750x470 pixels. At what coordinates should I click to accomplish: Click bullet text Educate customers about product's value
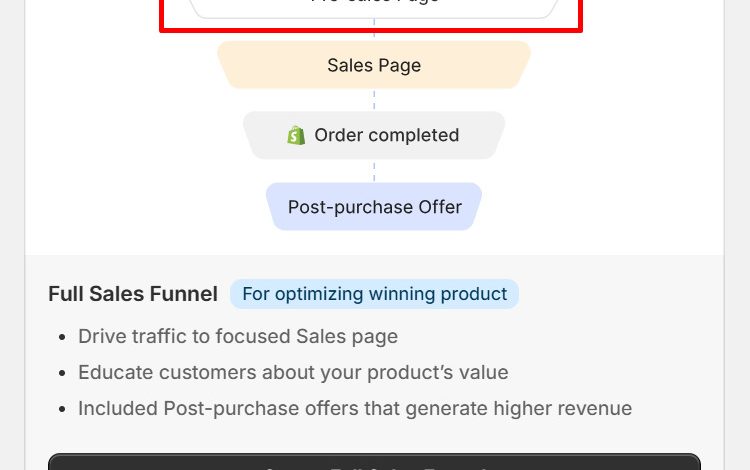click(293, 372)
